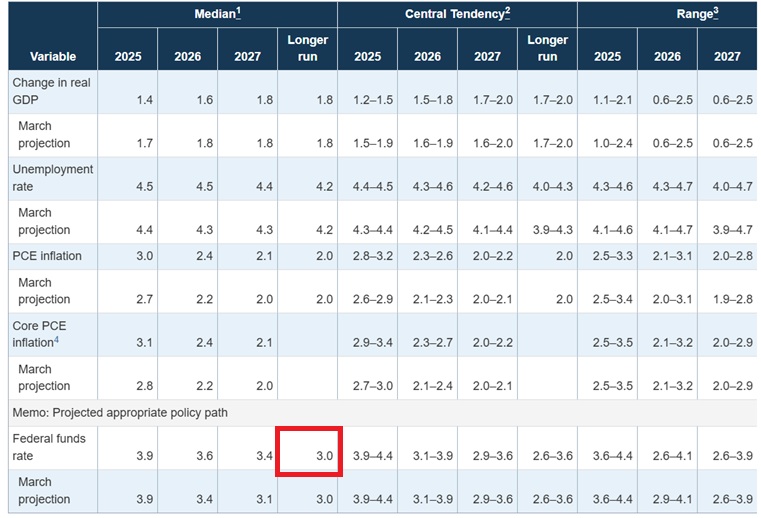The width and height of the screenshot is (761, 518).
Task: Click Longer run header under Central Tendency
Action: [547, 48]
